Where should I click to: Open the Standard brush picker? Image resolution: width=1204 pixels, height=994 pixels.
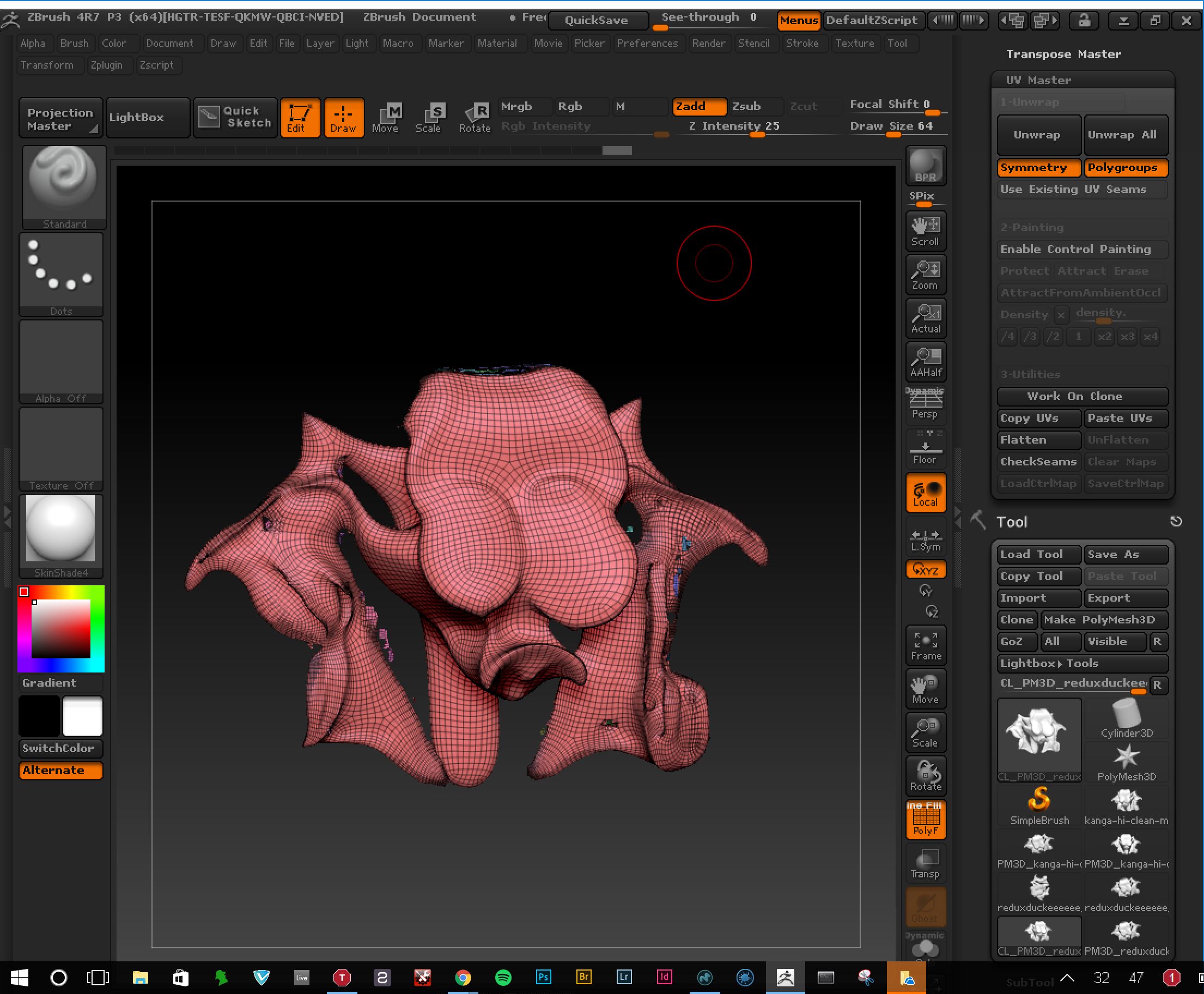pos(64,188)
